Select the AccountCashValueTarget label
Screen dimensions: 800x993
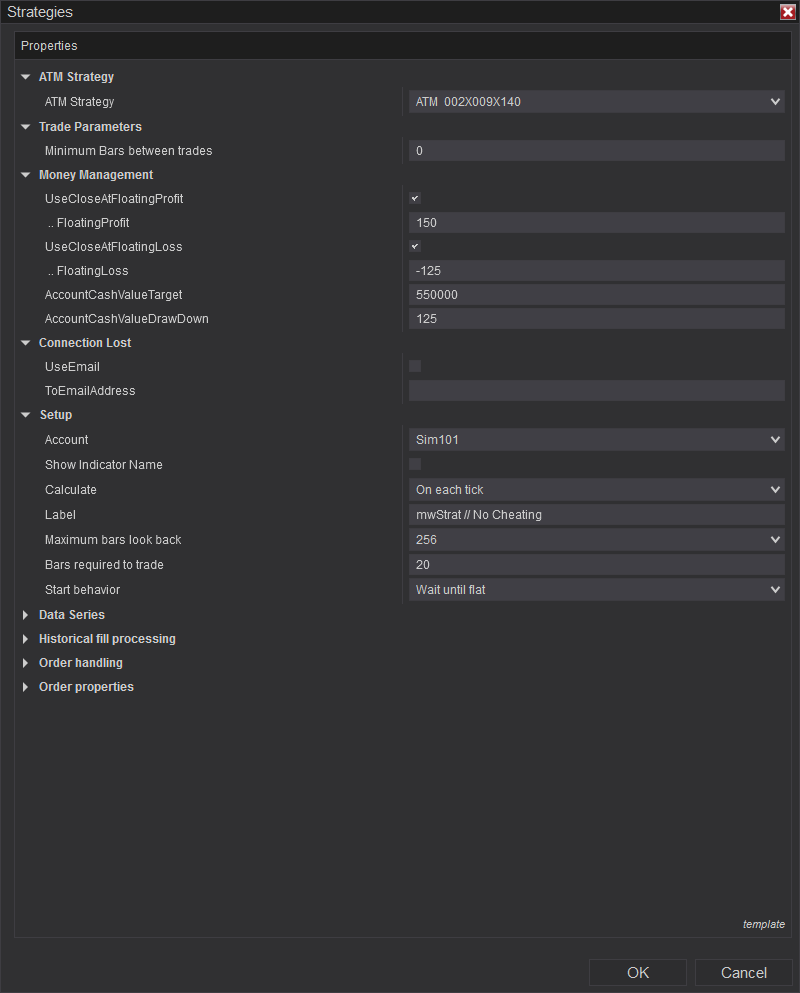[113, 295]
